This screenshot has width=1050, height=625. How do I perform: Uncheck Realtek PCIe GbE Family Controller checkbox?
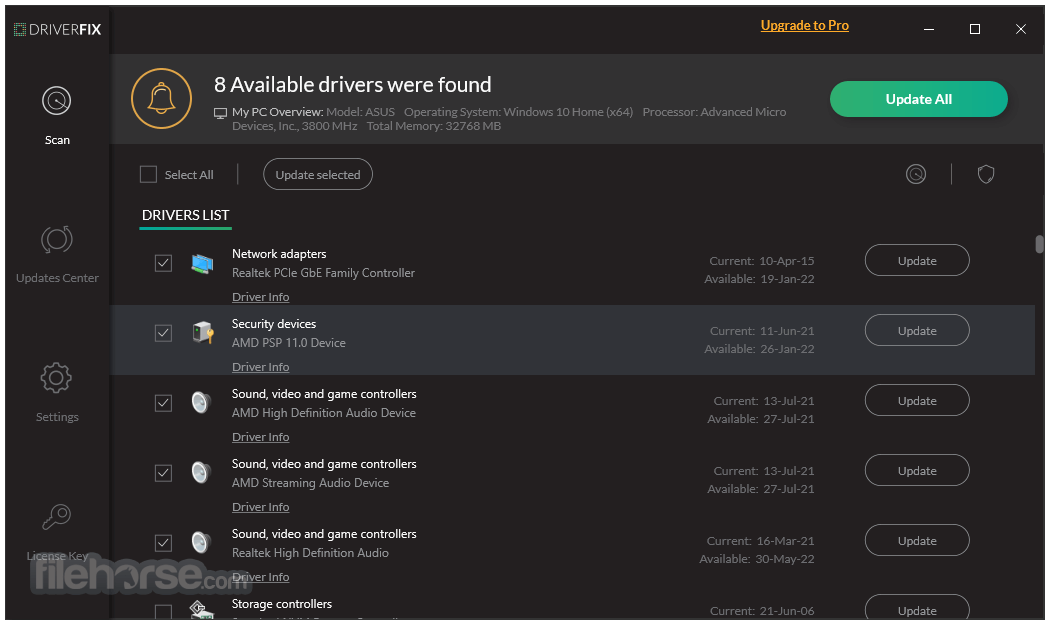163,263
